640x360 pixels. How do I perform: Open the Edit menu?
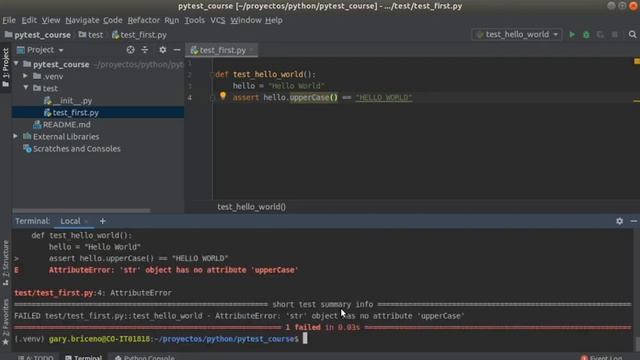pyautogui.click(x=29, y=20)
